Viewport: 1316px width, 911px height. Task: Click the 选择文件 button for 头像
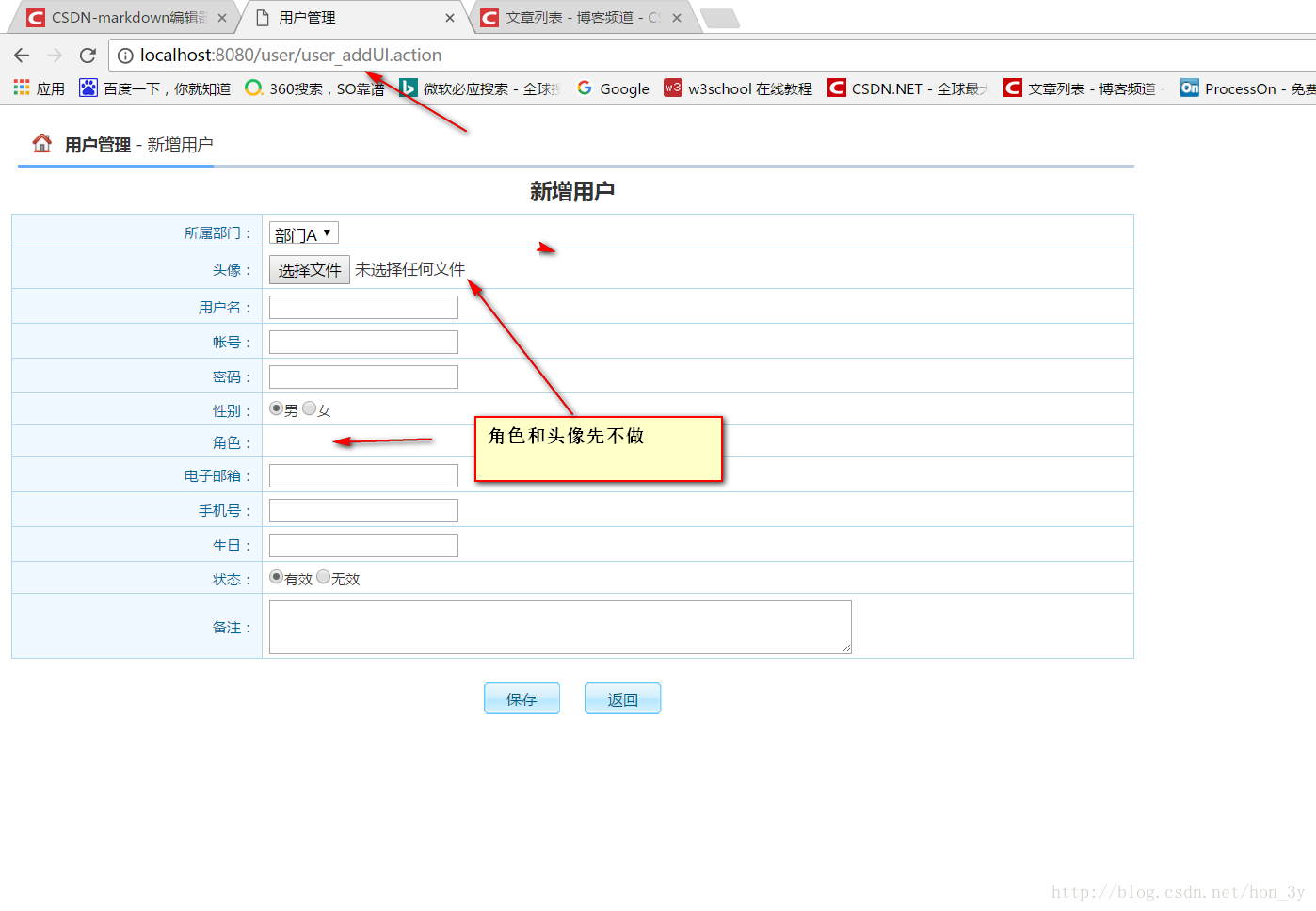[x=310, y=270]
